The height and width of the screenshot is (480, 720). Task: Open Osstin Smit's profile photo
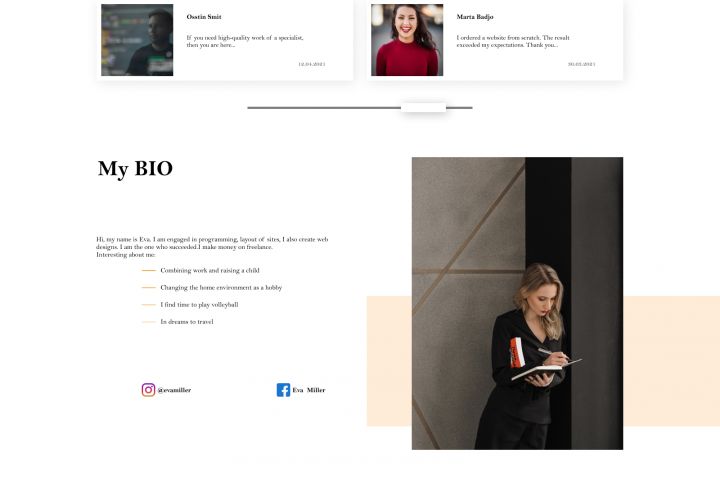[x=137, y=40]
